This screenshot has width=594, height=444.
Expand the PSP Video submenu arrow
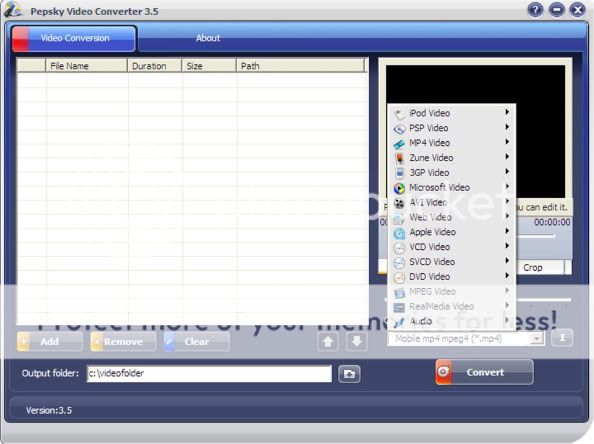507,127
